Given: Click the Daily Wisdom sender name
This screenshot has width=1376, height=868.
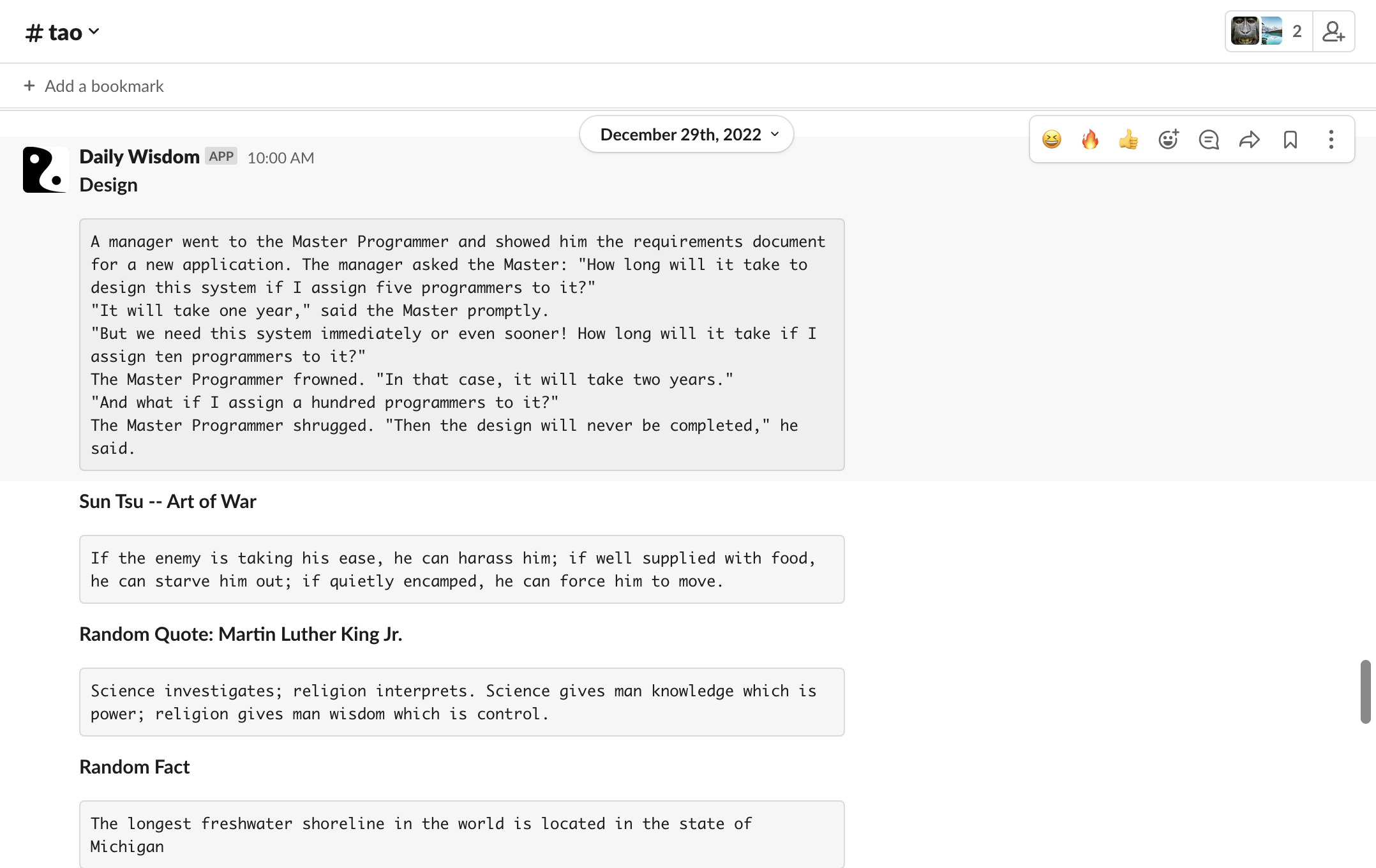Looking at the screenshot, I should [x=139, y=157].
